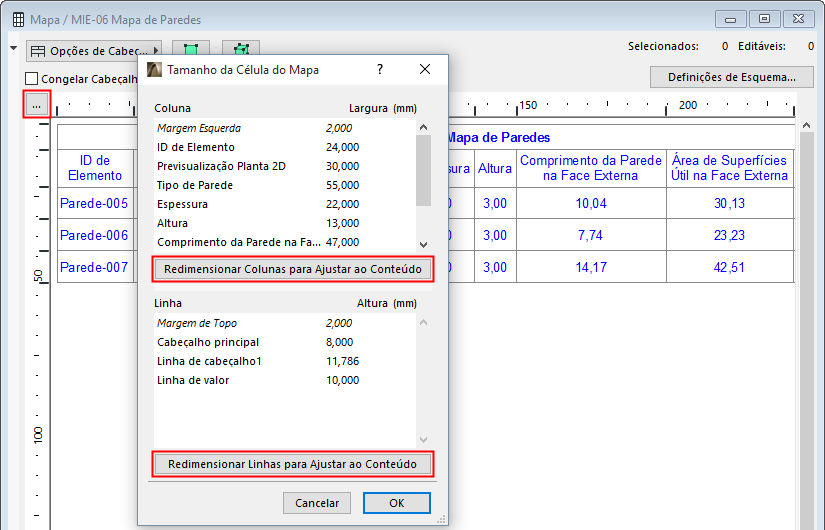Click length value 7,74
Image resolution: width=825 pixels, height=530 pixels.
(591, 235)
